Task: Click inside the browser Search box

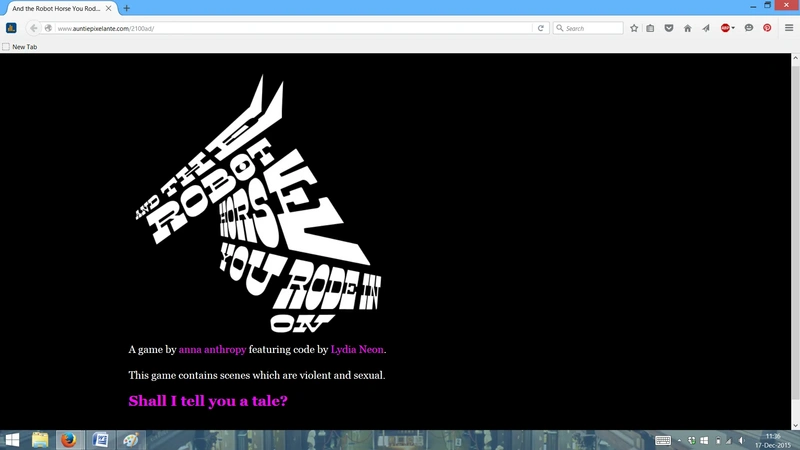Action: pyautogui.click(x=588, y=28)
